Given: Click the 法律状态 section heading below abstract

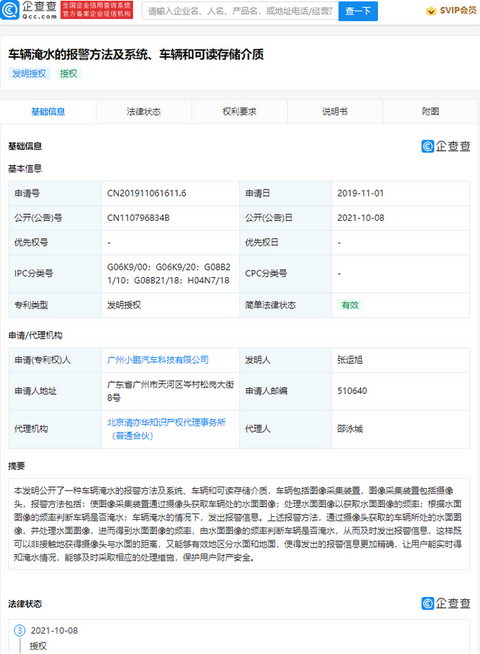Looking at the screenshot, I should pos(25,604).
